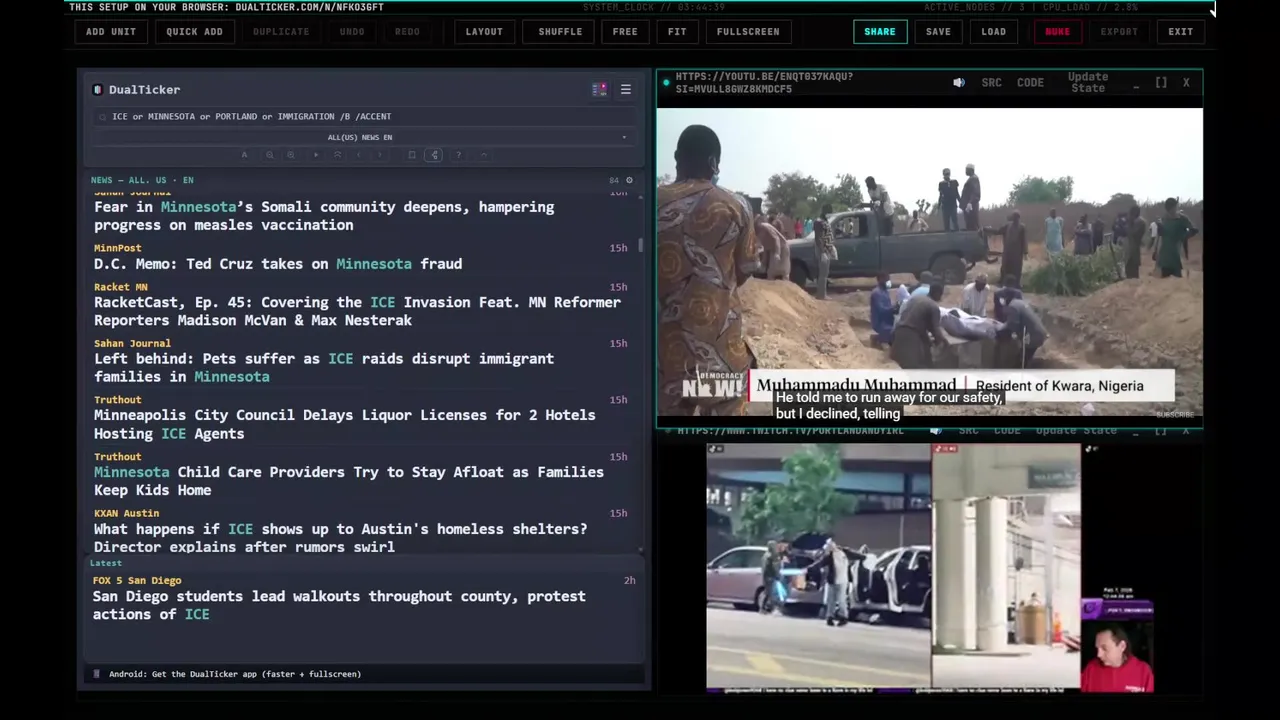Open Minnesota Child Care Providers headline
Image resolution: width=1280 pixels, height=720 pixels.
coord(349,481)
